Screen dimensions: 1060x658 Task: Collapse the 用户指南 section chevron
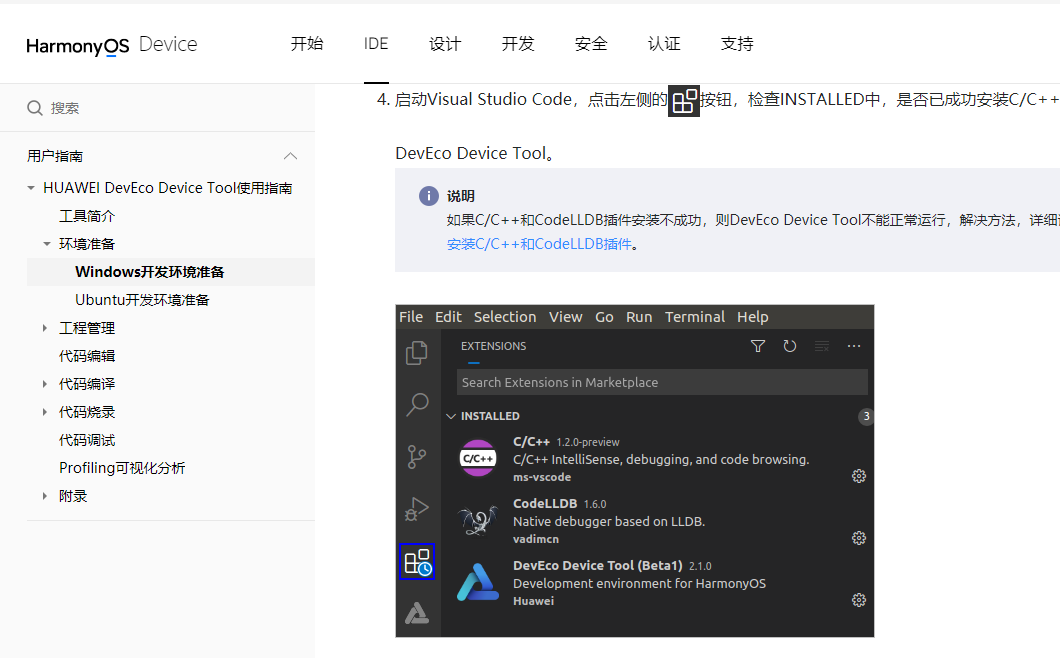pyautogui.click(x=291, y=156)
